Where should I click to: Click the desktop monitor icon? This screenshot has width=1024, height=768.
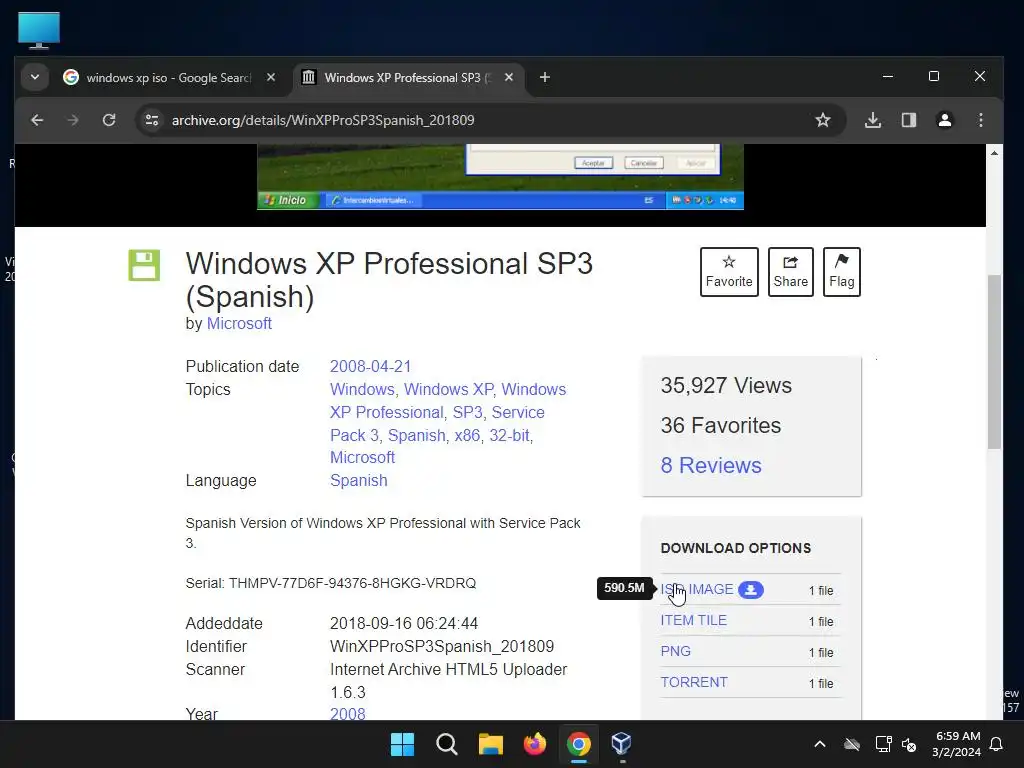click(39, 30)
